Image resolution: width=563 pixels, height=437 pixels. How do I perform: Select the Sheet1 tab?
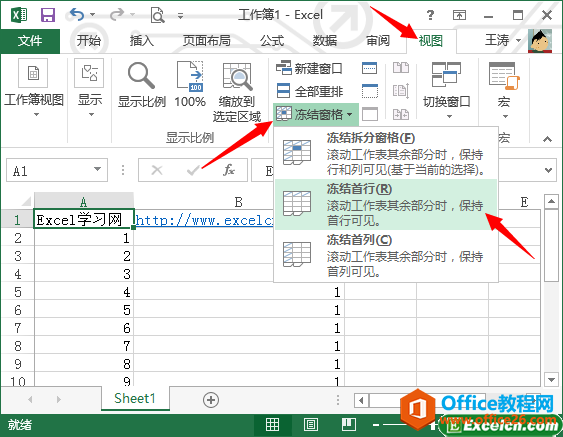[x=135, y=399]
